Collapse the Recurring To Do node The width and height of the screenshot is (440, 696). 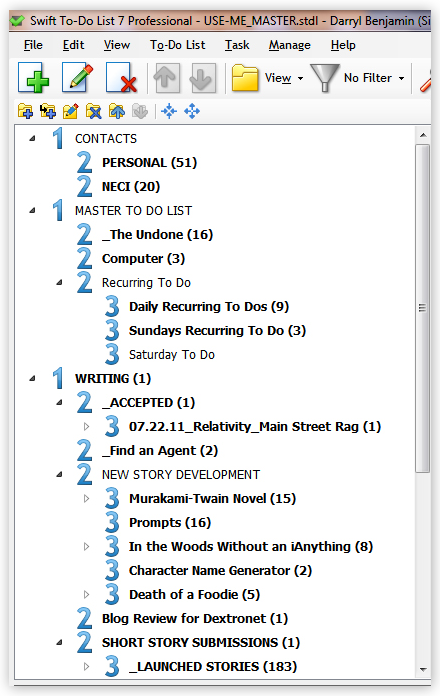click(59, 282)
